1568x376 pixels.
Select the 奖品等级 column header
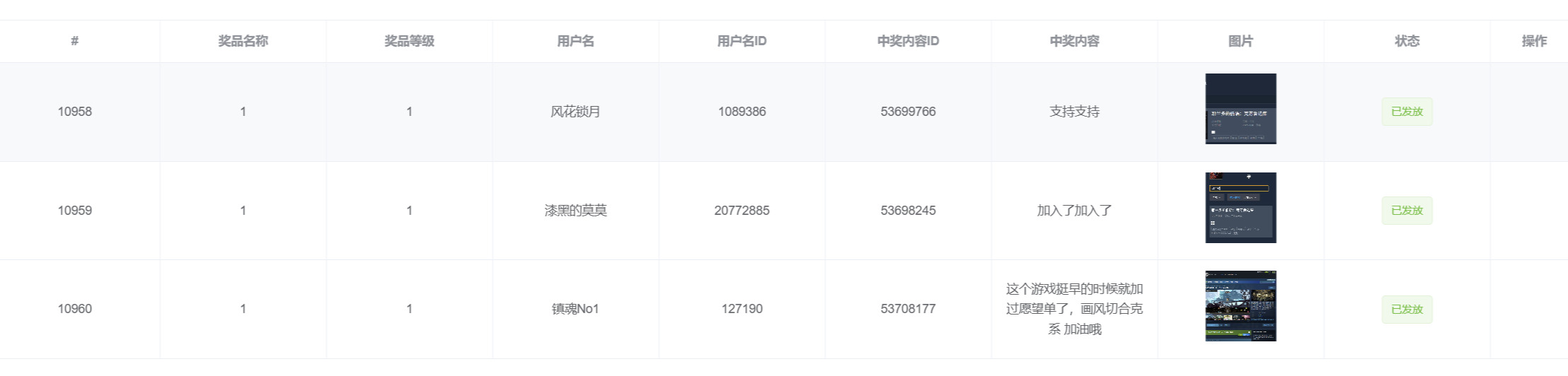point(409,41)
